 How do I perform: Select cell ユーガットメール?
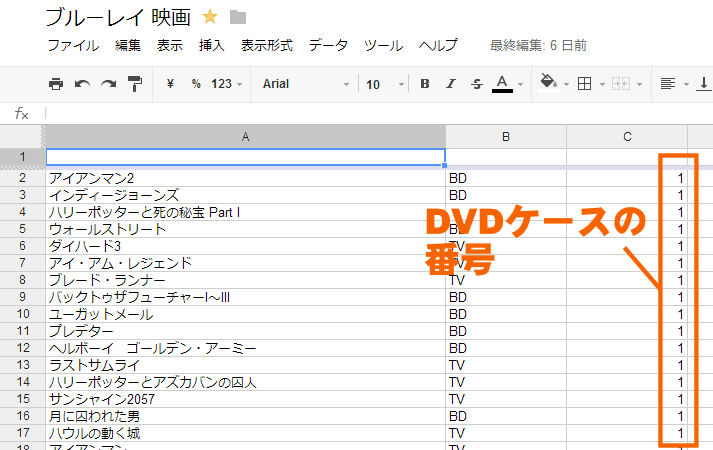coord(246,314)
